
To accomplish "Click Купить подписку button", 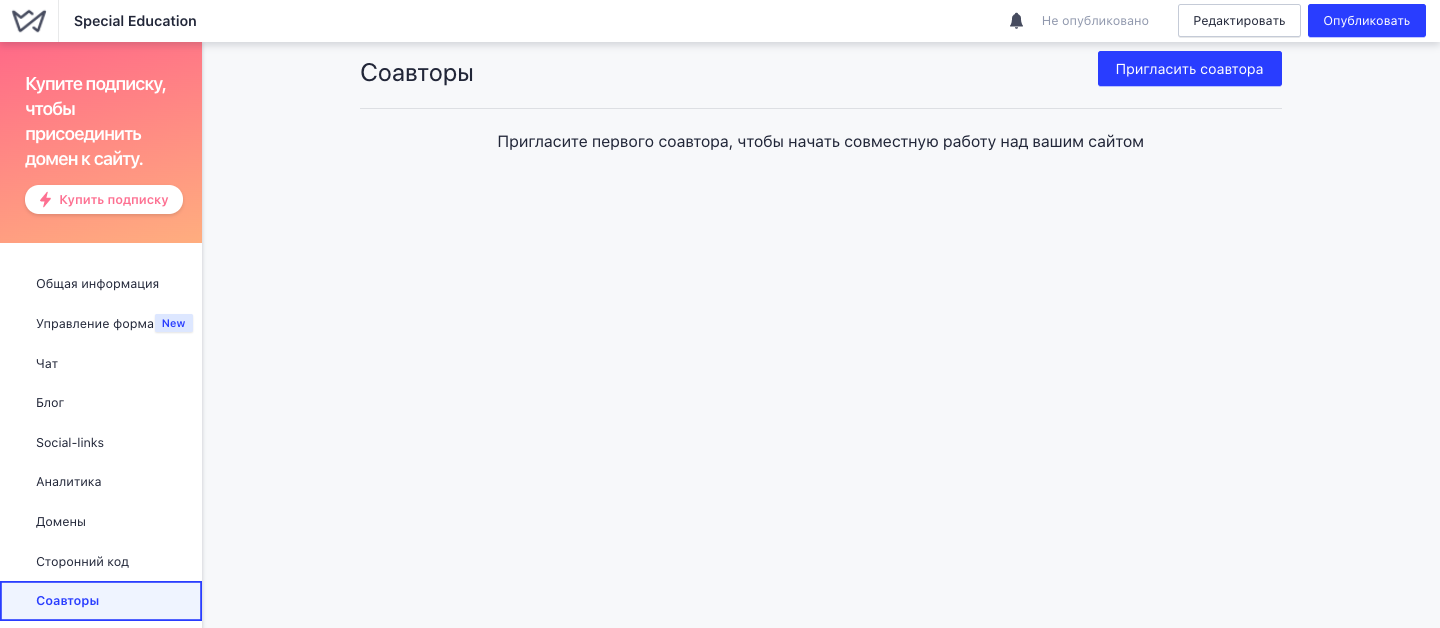I will [x=104, y=199].
